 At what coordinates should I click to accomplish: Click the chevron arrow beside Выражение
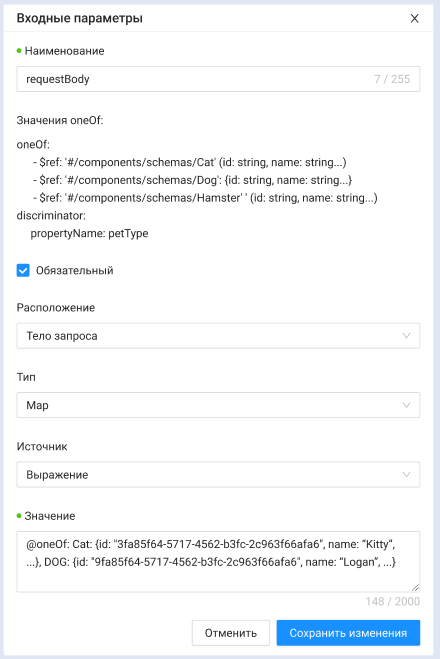click(406, 474)
